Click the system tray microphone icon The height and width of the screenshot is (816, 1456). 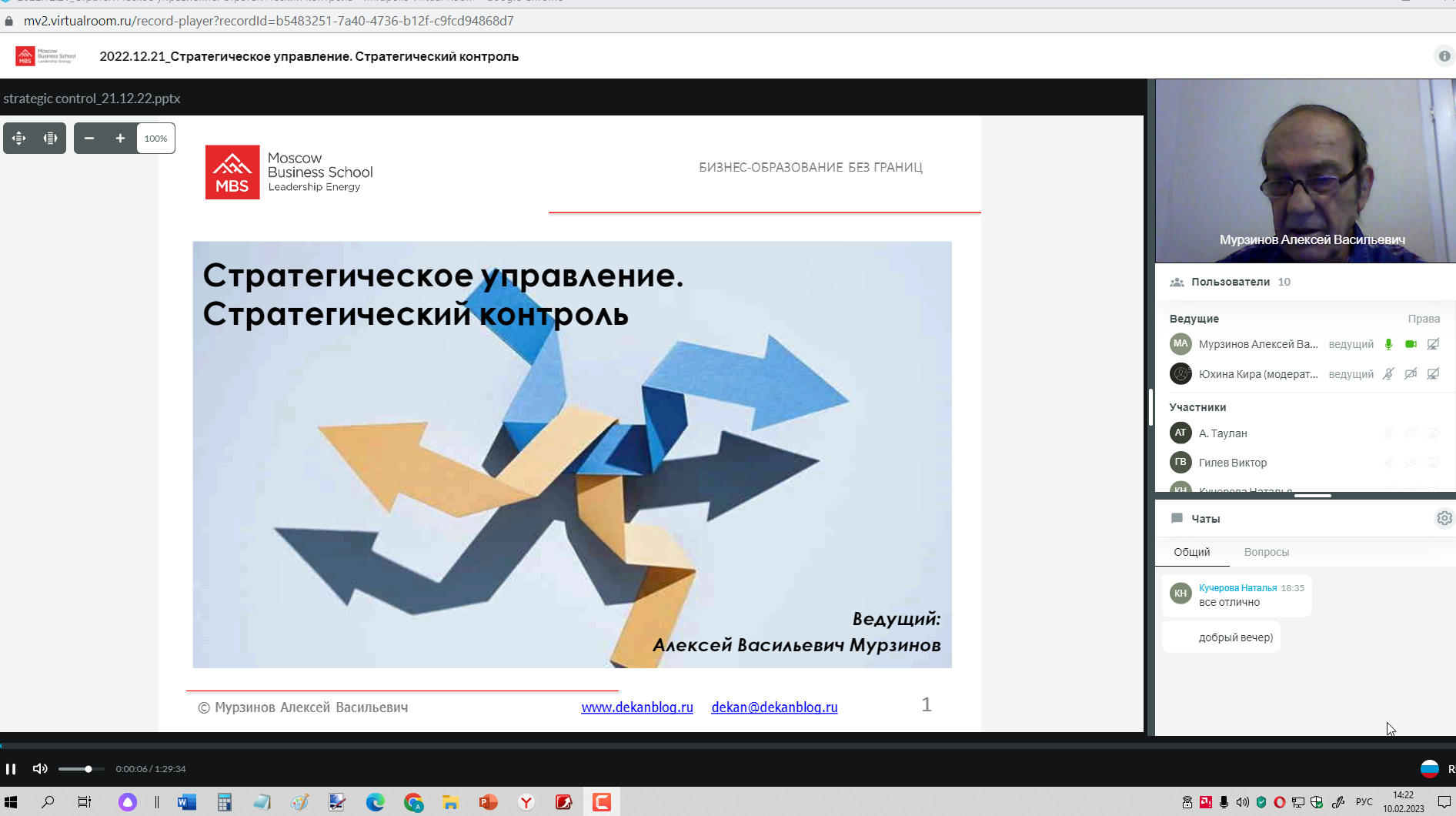pyautogui.click(x=1224, y=802)
